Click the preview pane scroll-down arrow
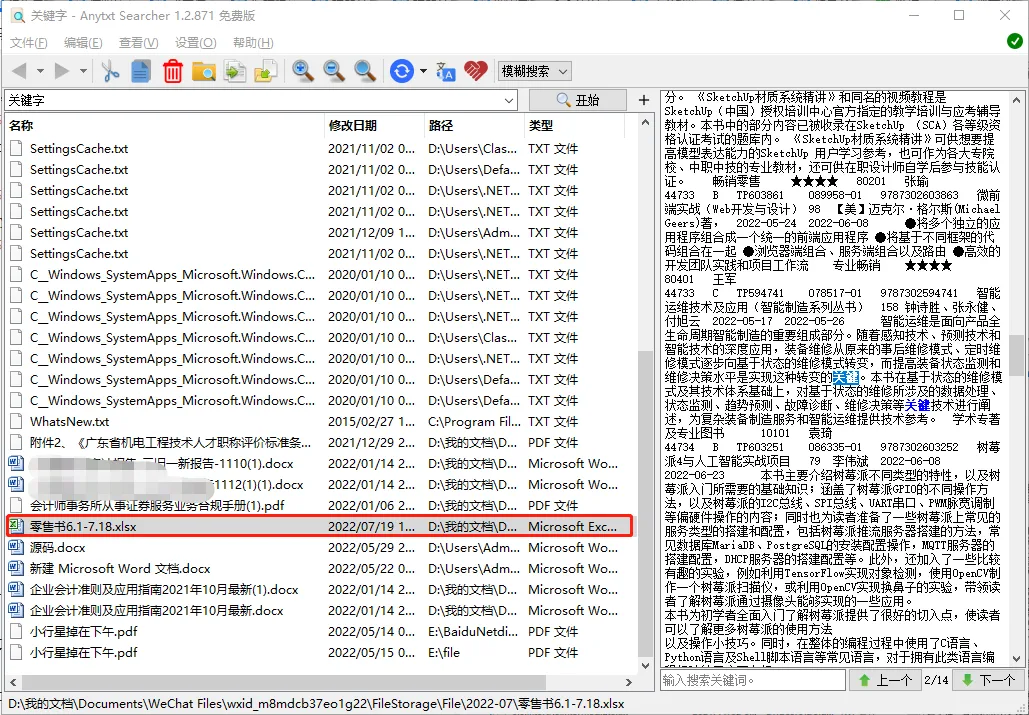This screenshot has width=1029, height=715. point(1017,659)
